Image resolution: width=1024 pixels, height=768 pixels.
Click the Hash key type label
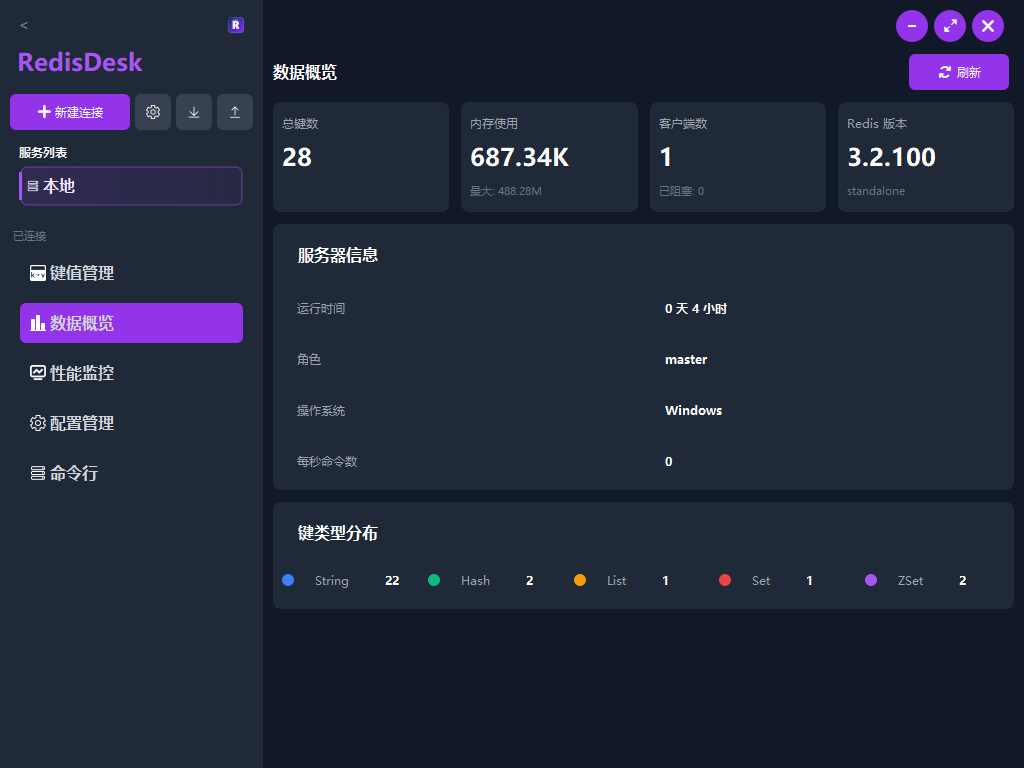pos(475,581)
